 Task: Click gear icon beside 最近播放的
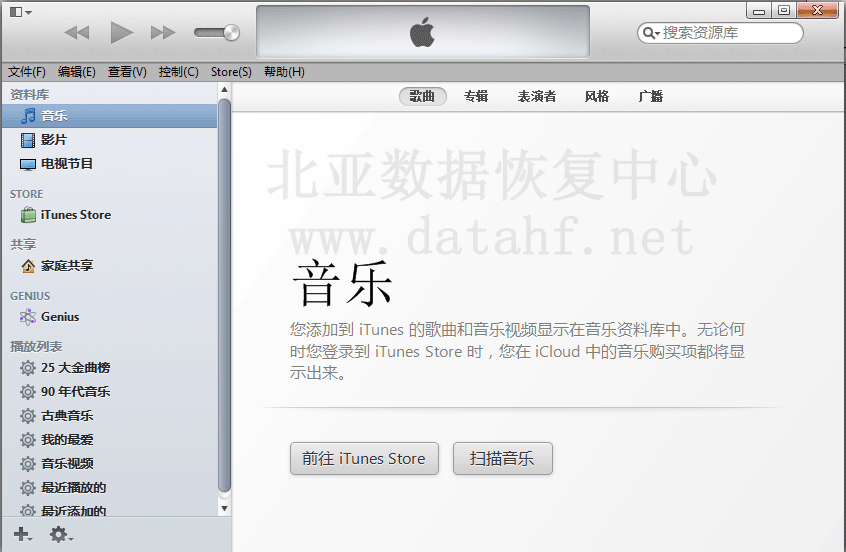[x=28, y=488]
